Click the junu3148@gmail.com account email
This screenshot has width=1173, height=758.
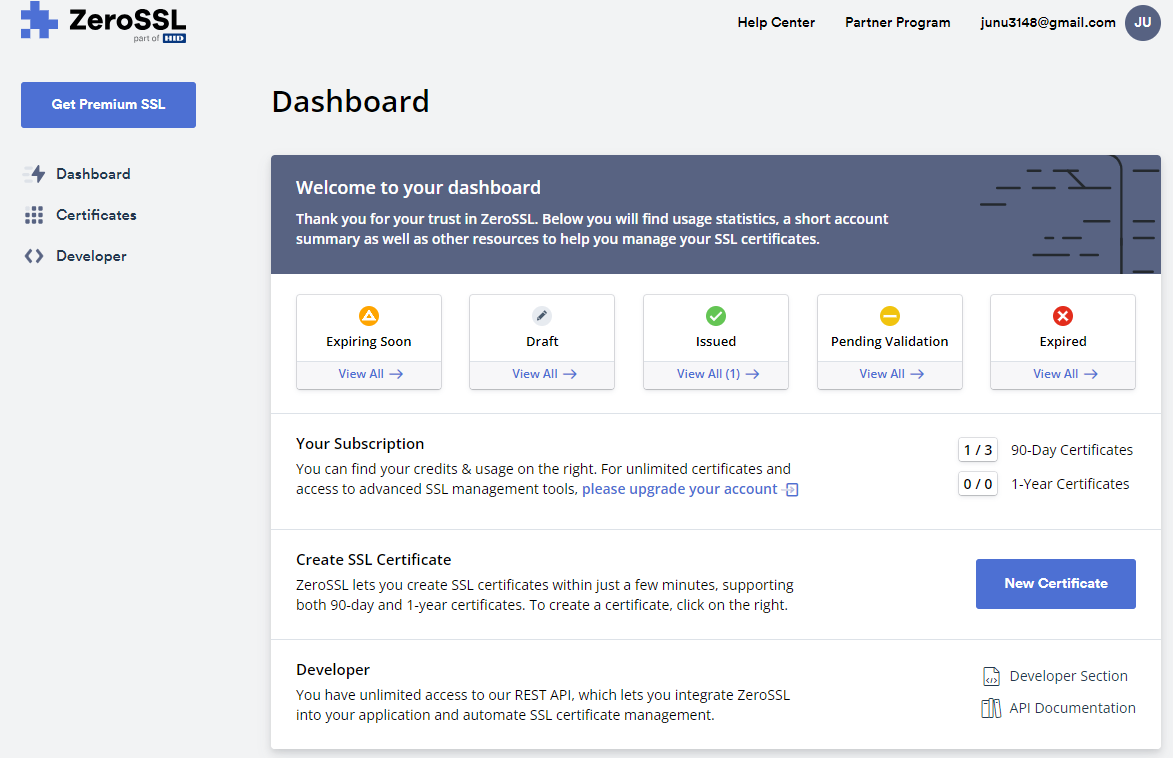[1047, 22]
